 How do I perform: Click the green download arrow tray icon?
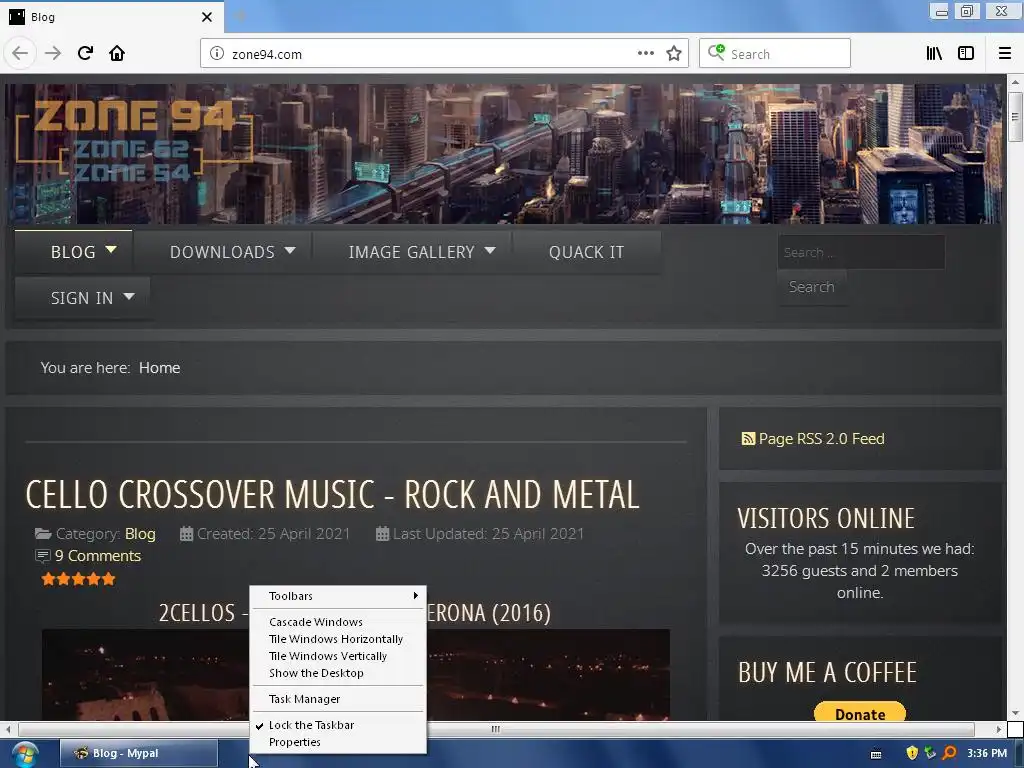pyautogui.click(x=931, y=753)
